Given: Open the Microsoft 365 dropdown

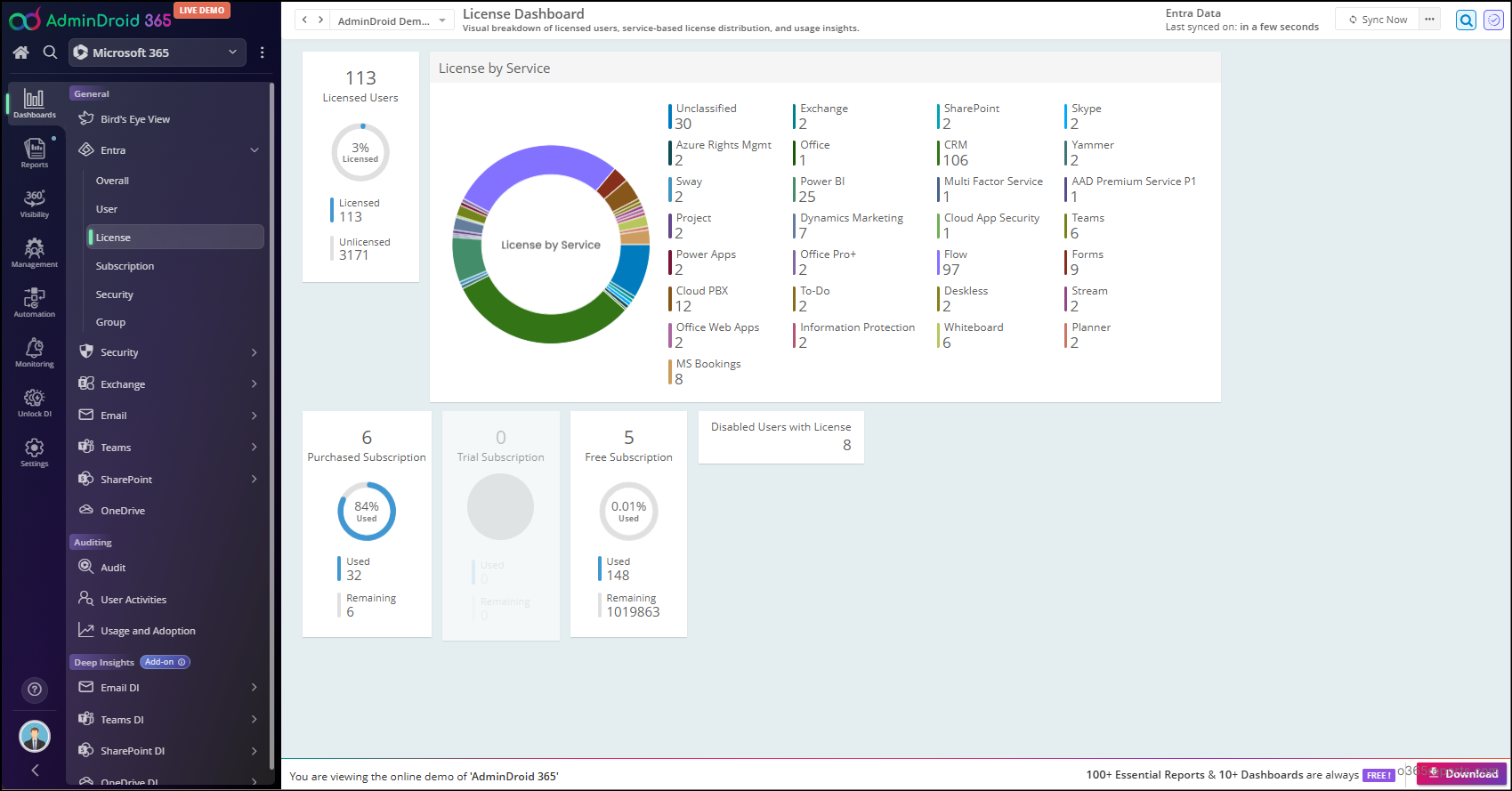Looking at the screenshot, I should tap(157, 52).
